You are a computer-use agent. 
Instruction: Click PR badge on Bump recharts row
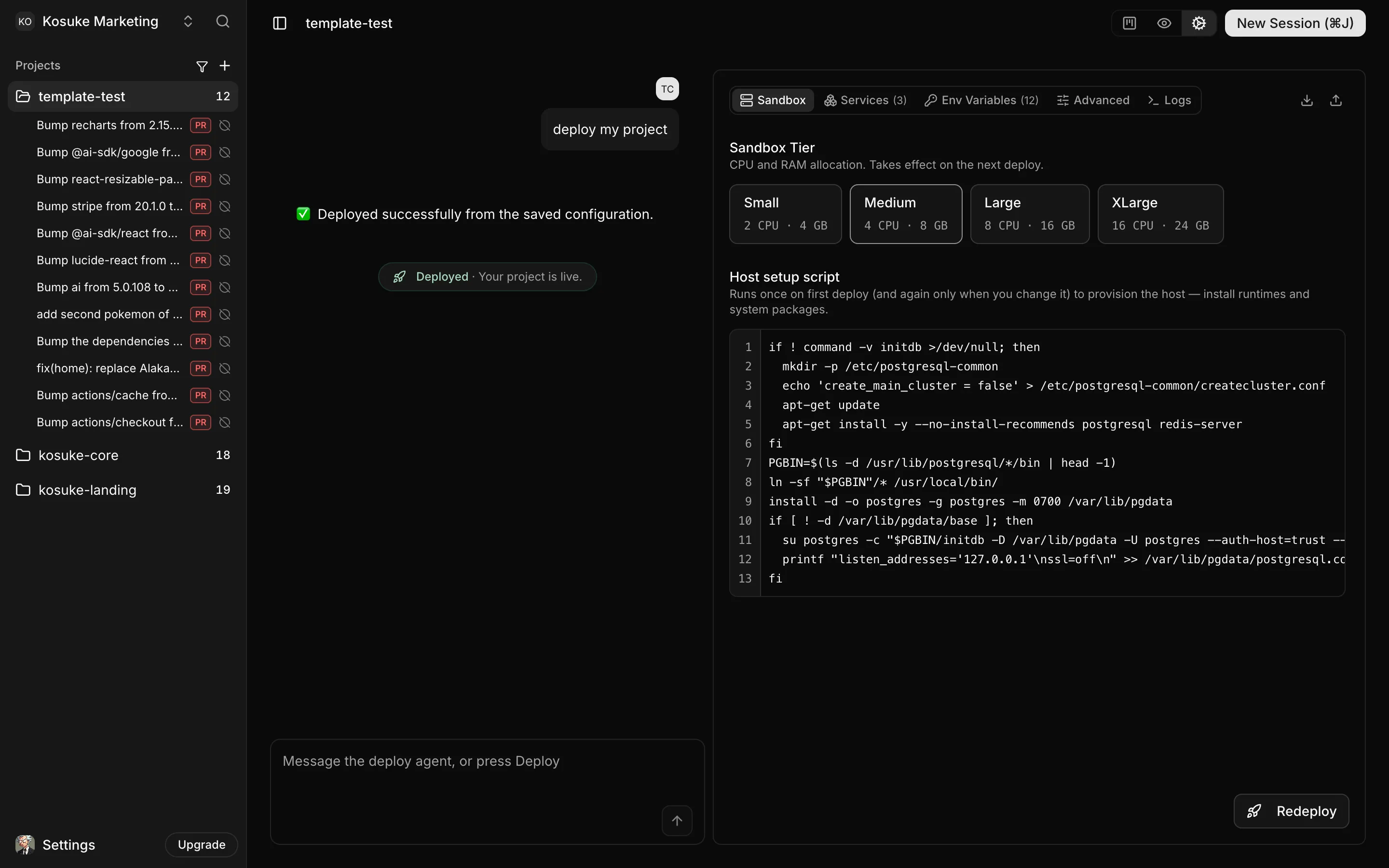pos(200,125)
